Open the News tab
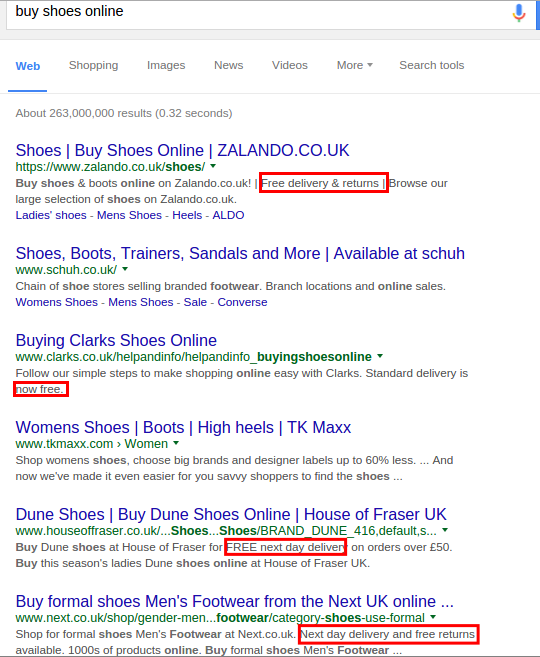Screen dimensions: 540x657 pos(228,65)
